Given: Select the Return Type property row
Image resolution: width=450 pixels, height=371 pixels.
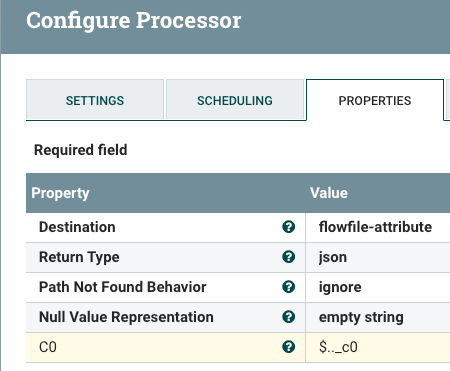Looking at the screenshot, I should pos(238,257).
